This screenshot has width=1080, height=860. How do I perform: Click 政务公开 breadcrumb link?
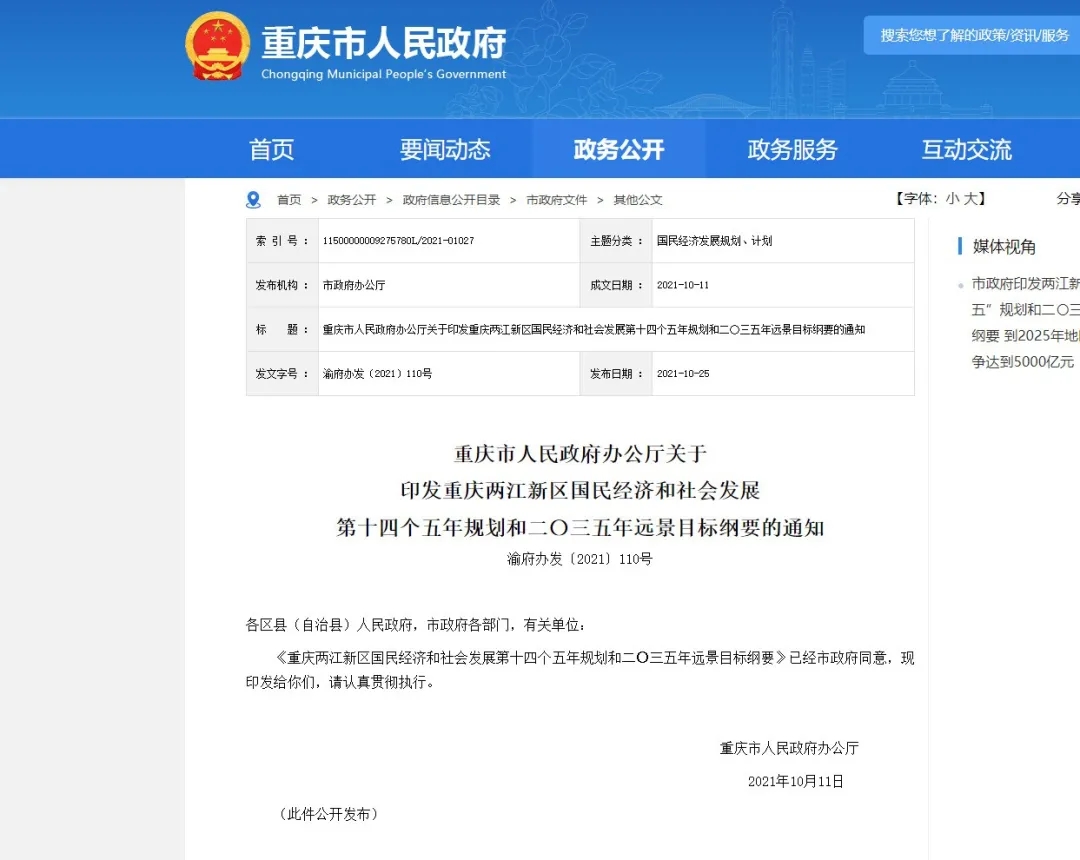click(352, 200)
